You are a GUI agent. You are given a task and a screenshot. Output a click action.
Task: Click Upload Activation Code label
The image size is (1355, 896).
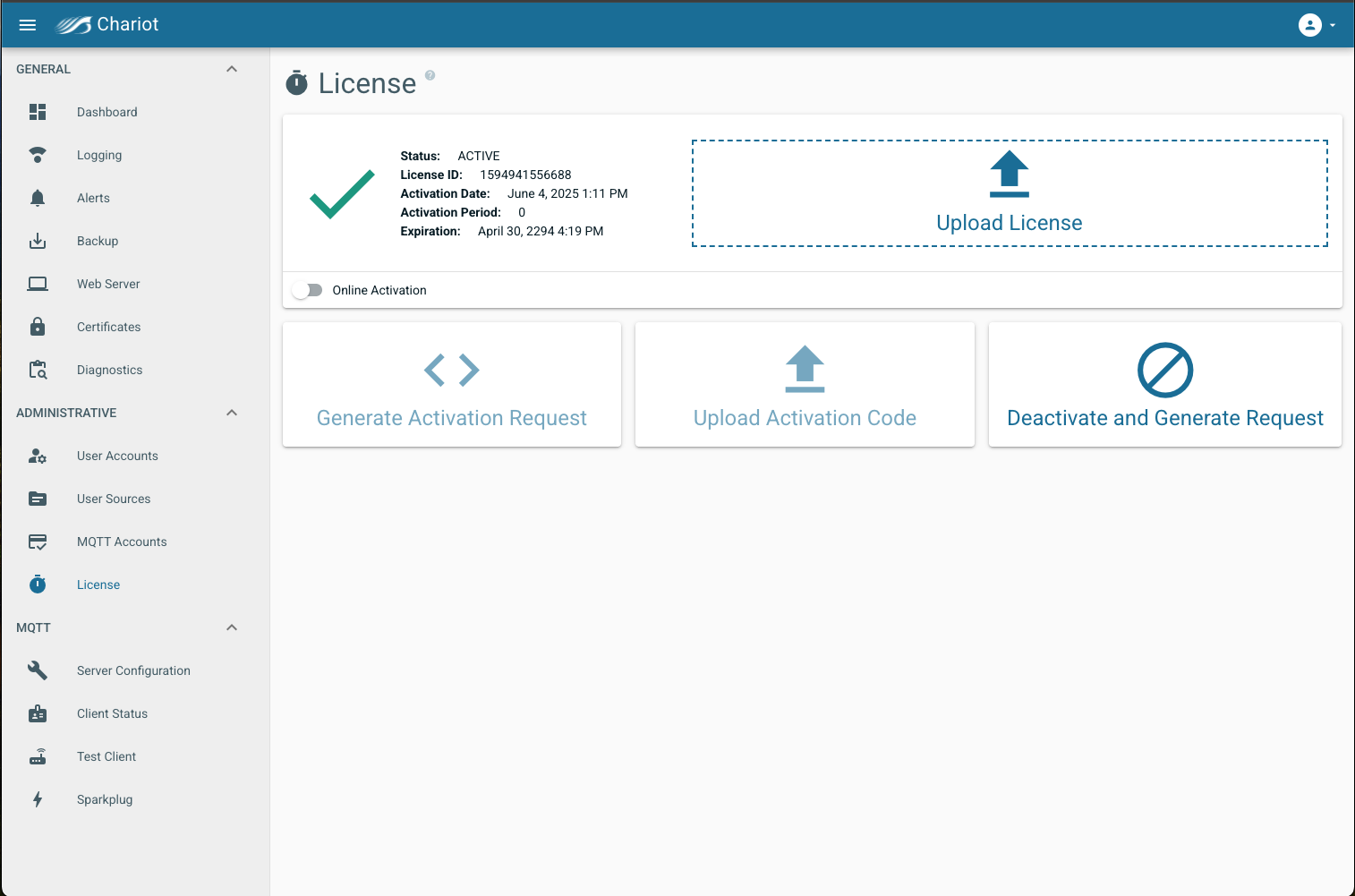tap(805, 418)
